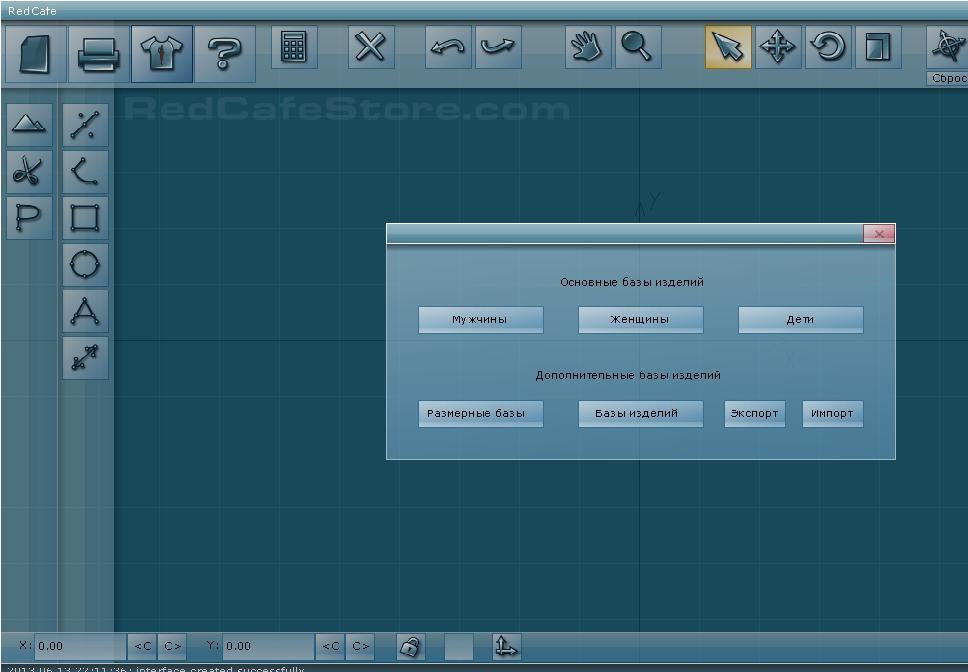Viewport: 968px width, 672px height.
Task: Click the Импорт button
Action: click(833, 413)
